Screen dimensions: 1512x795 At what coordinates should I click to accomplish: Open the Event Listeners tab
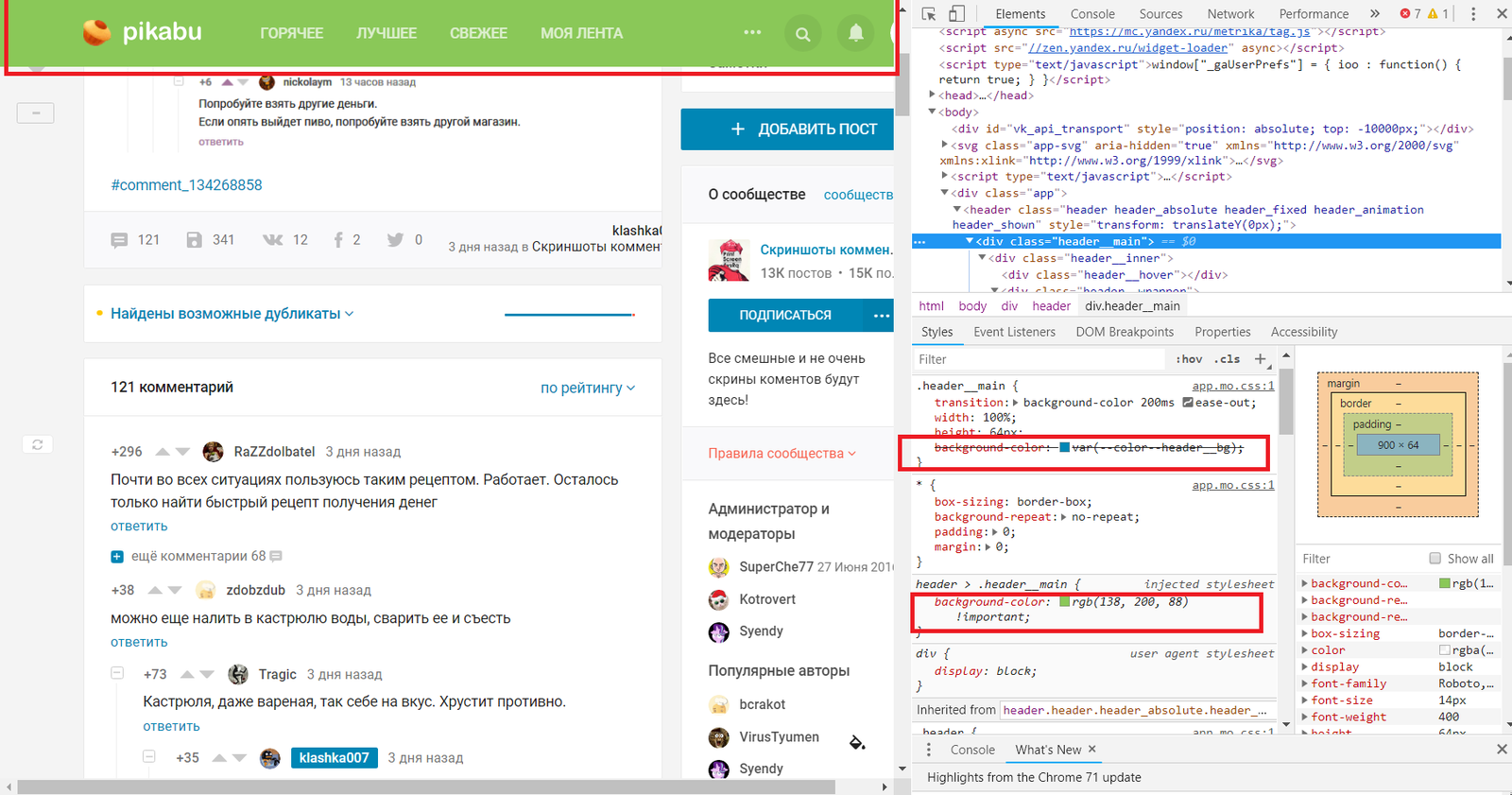point(1014,332)
